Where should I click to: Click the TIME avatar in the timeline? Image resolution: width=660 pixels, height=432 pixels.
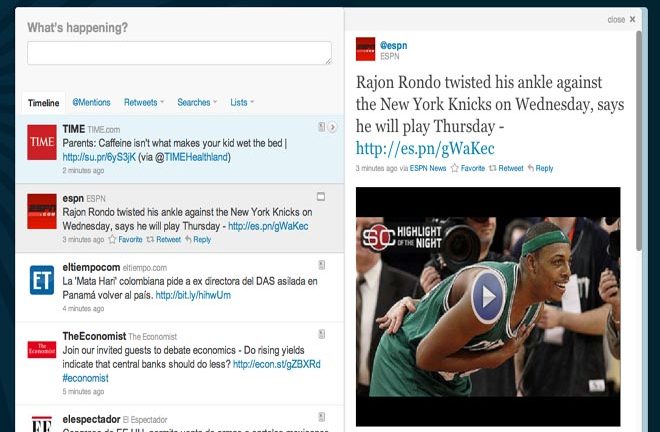42,142
